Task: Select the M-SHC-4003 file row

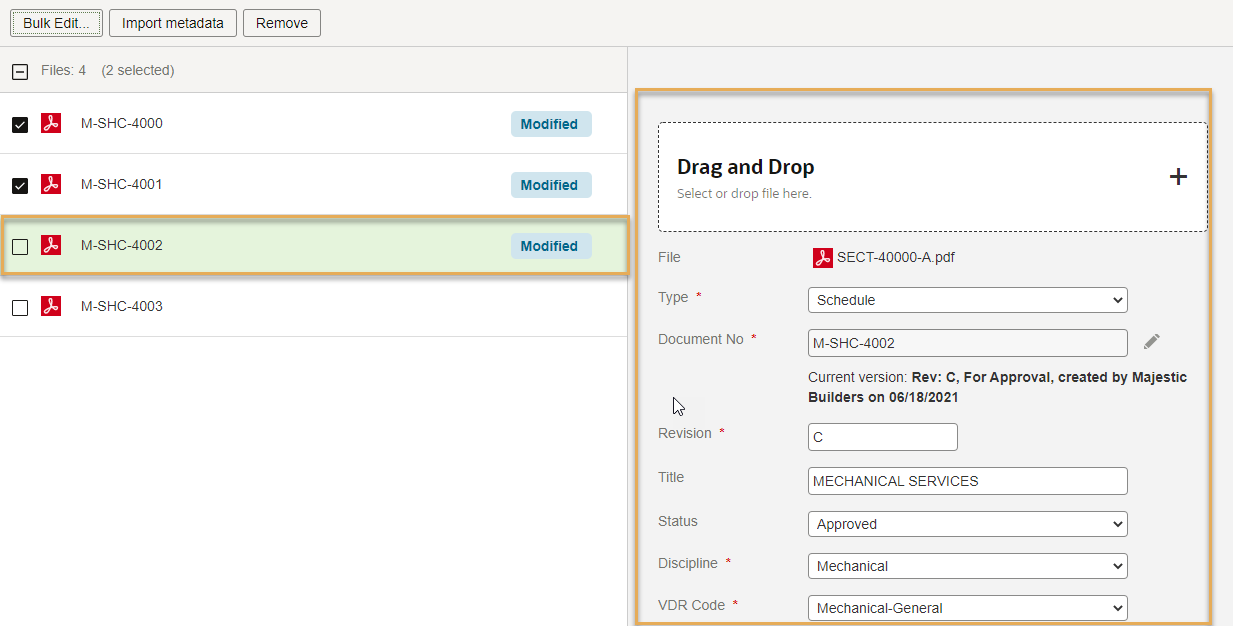Action: pos(300,306)
